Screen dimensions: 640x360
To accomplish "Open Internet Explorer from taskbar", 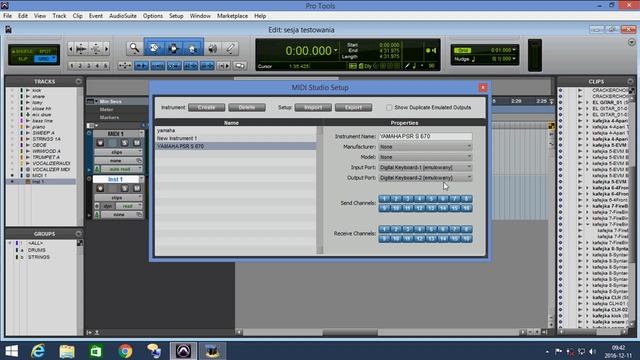I will tap(38, 351).
